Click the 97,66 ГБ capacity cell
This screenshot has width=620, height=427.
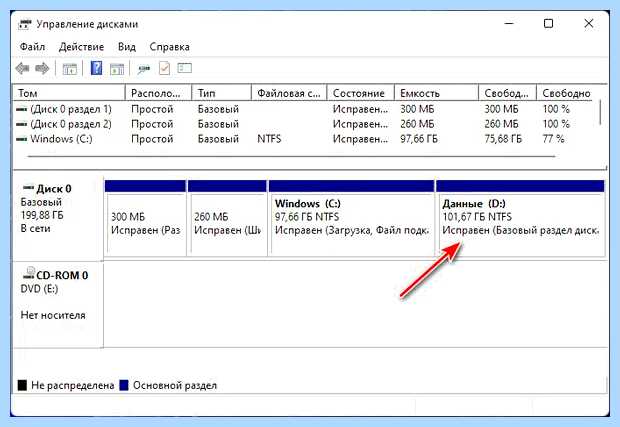[419, 139]
